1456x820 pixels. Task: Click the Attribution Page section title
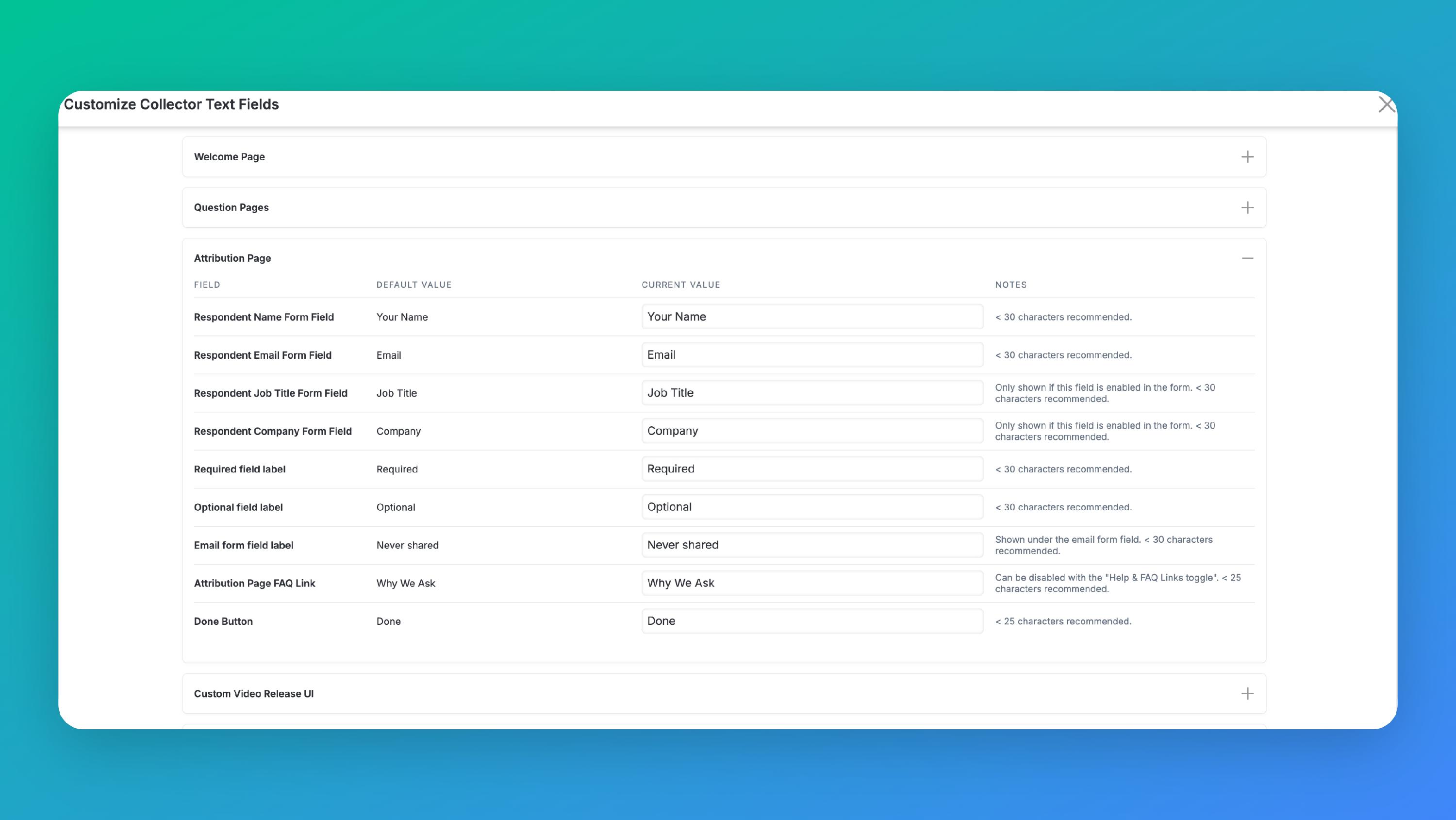click(232, 258)
